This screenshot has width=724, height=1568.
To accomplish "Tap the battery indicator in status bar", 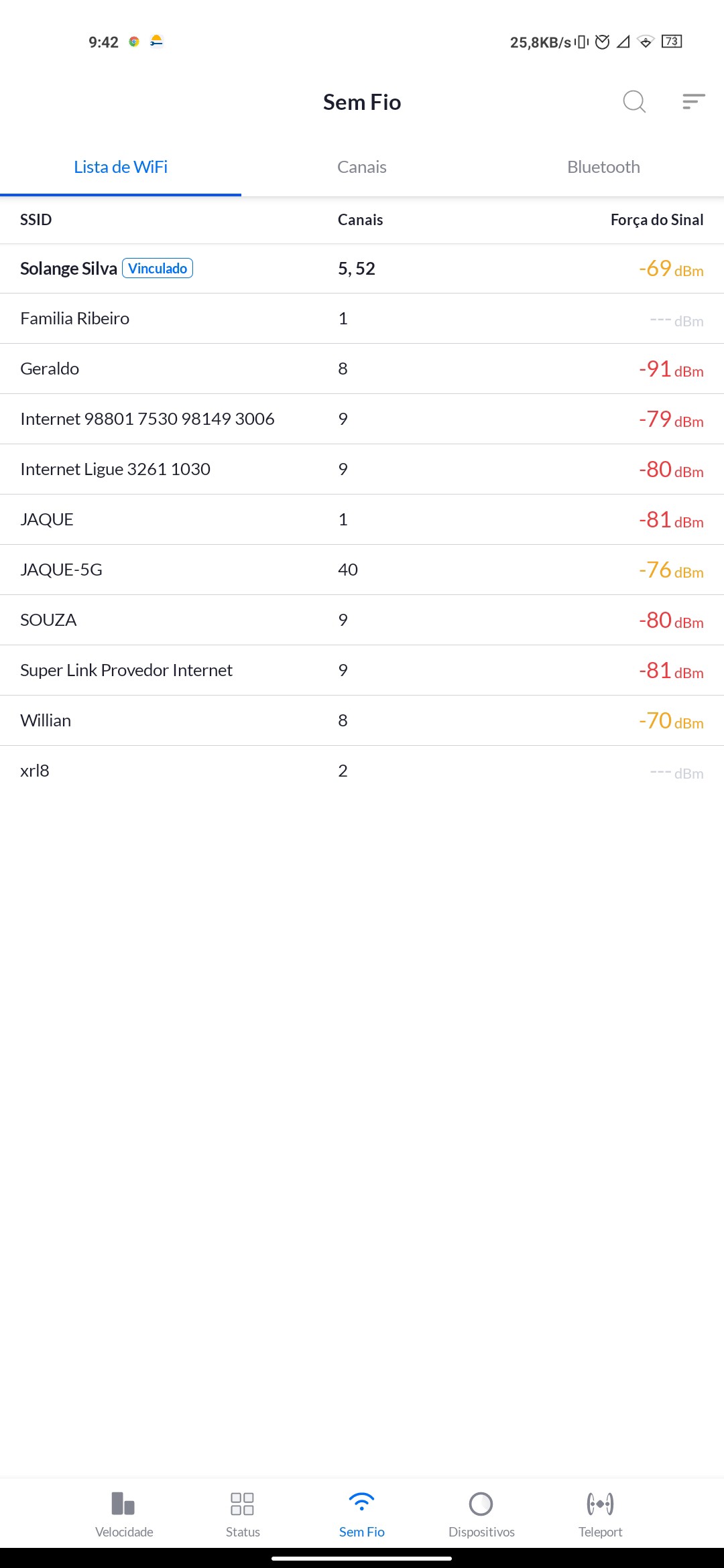I will coord(671,42).
